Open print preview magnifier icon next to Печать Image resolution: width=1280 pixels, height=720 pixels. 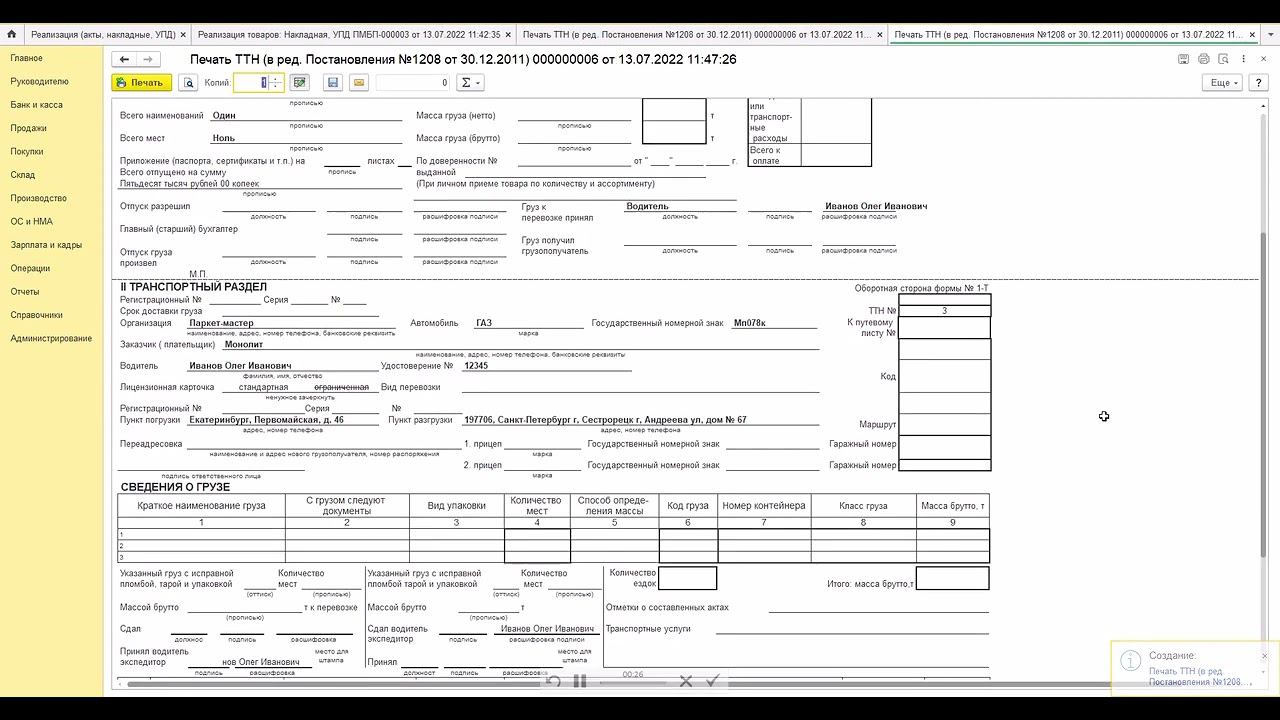pyautogui.click(x=188, y=83)
